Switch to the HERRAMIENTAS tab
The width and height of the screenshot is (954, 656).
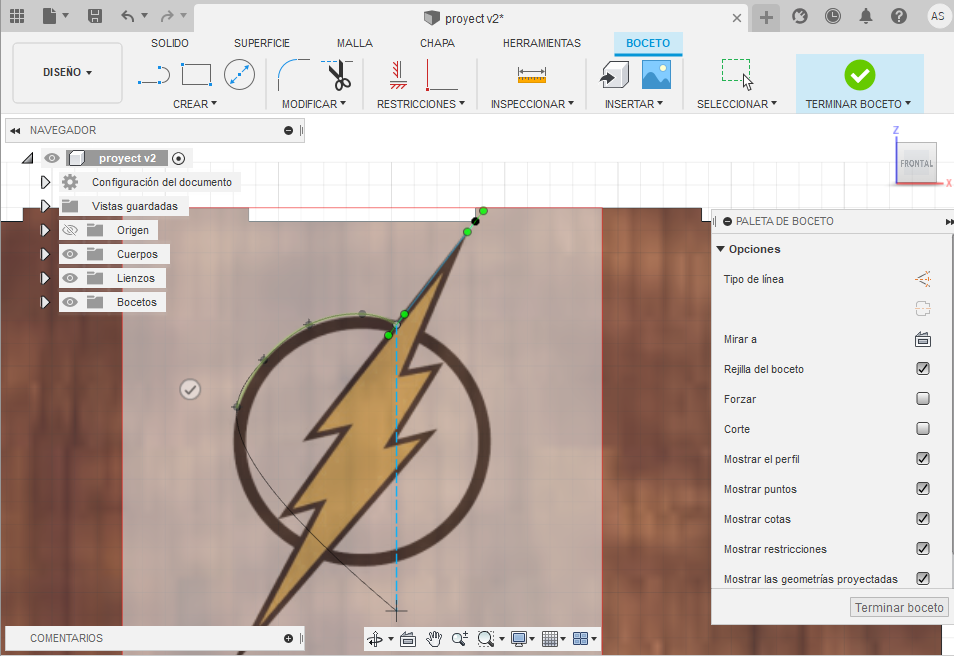coord(541,43)
